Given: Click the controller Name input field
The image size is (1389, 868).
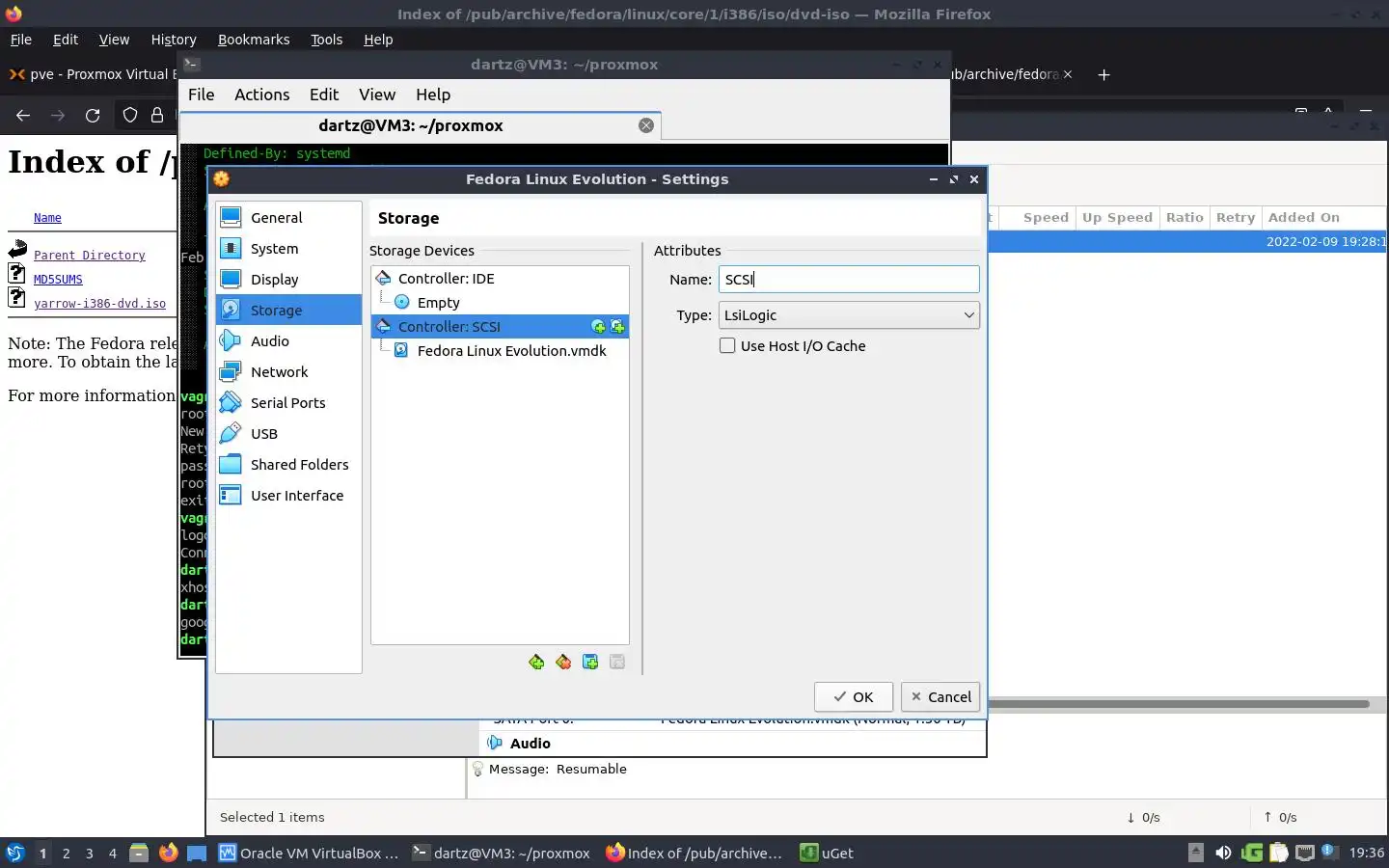Looking at the screenshot, I should (x=849, y=280).
